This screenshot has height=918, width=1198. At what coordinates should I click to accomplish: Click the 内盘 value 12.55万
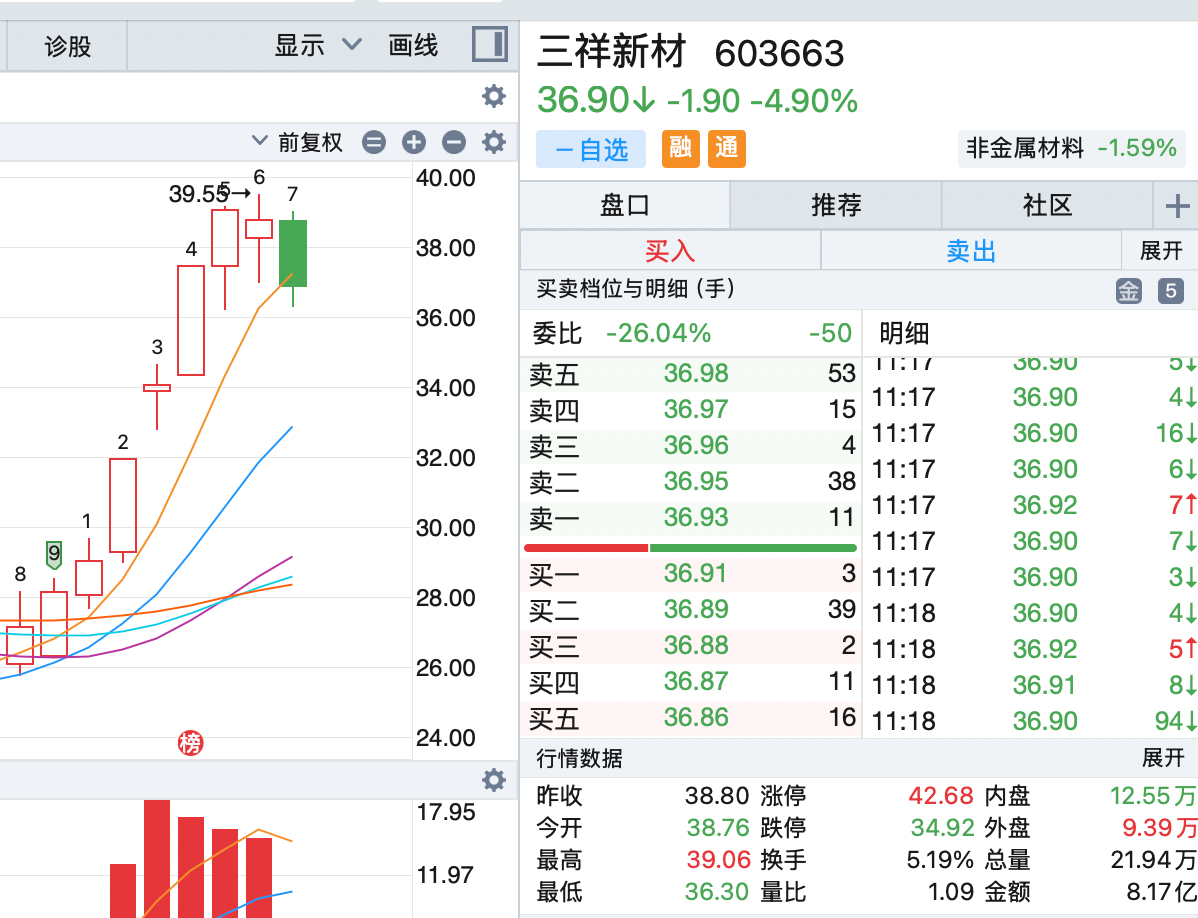tap(1153, 796)
